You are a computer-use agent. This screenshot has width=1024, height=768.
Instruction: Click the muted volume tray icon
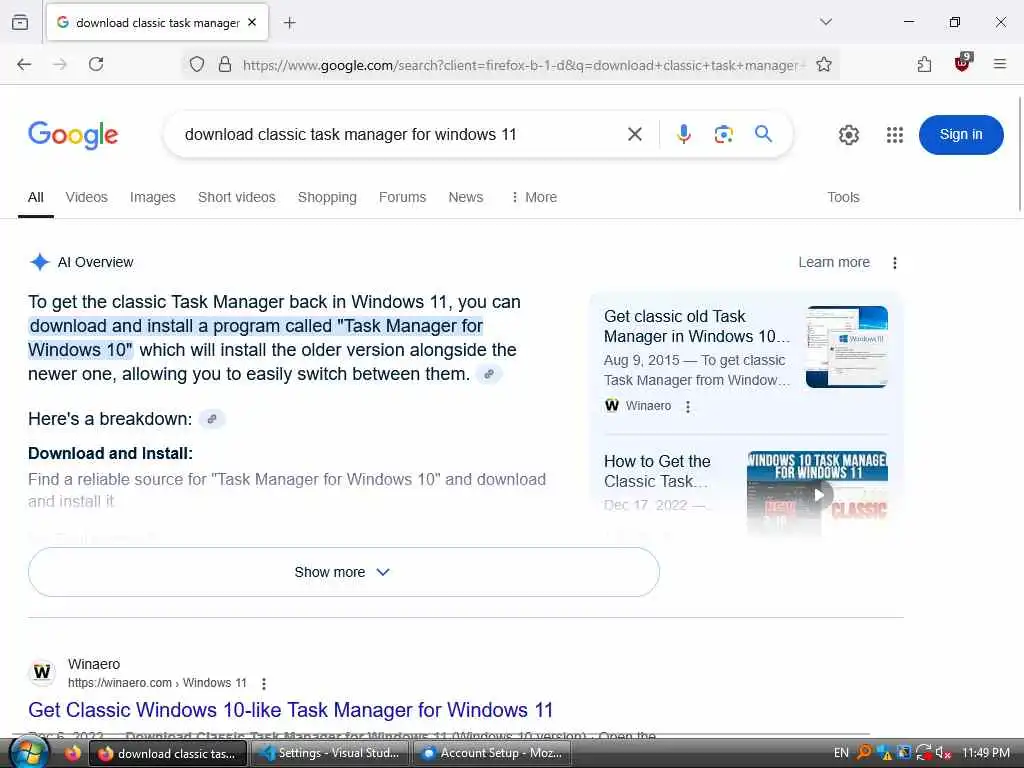click(x=943, y=753)
